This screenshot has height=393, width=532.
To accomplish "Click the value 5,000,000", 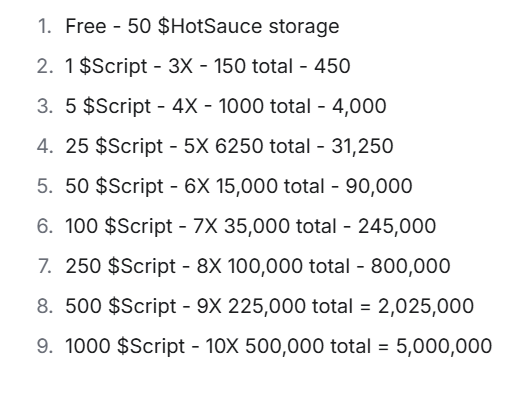I will [444, 347].
